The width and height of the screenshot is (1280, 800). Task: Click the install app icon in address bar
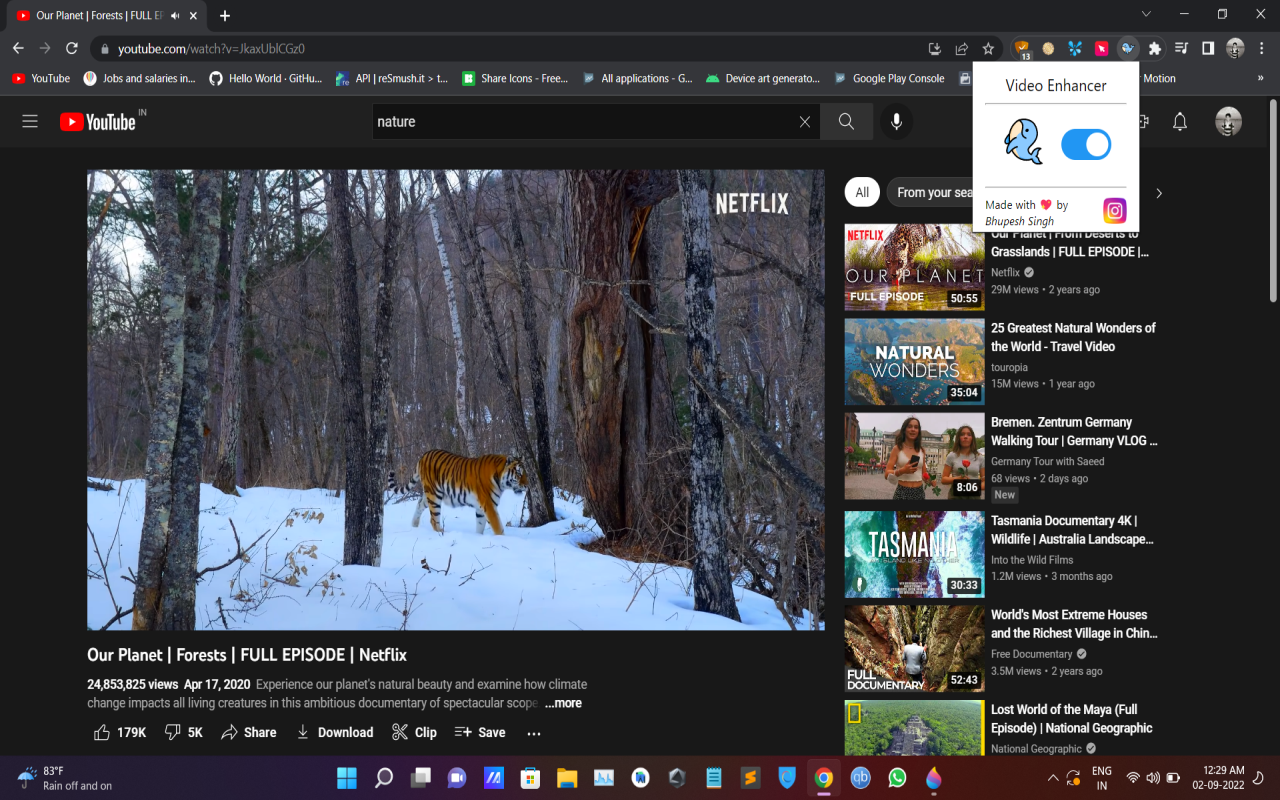pyautogui.click(x=935, y=48)
